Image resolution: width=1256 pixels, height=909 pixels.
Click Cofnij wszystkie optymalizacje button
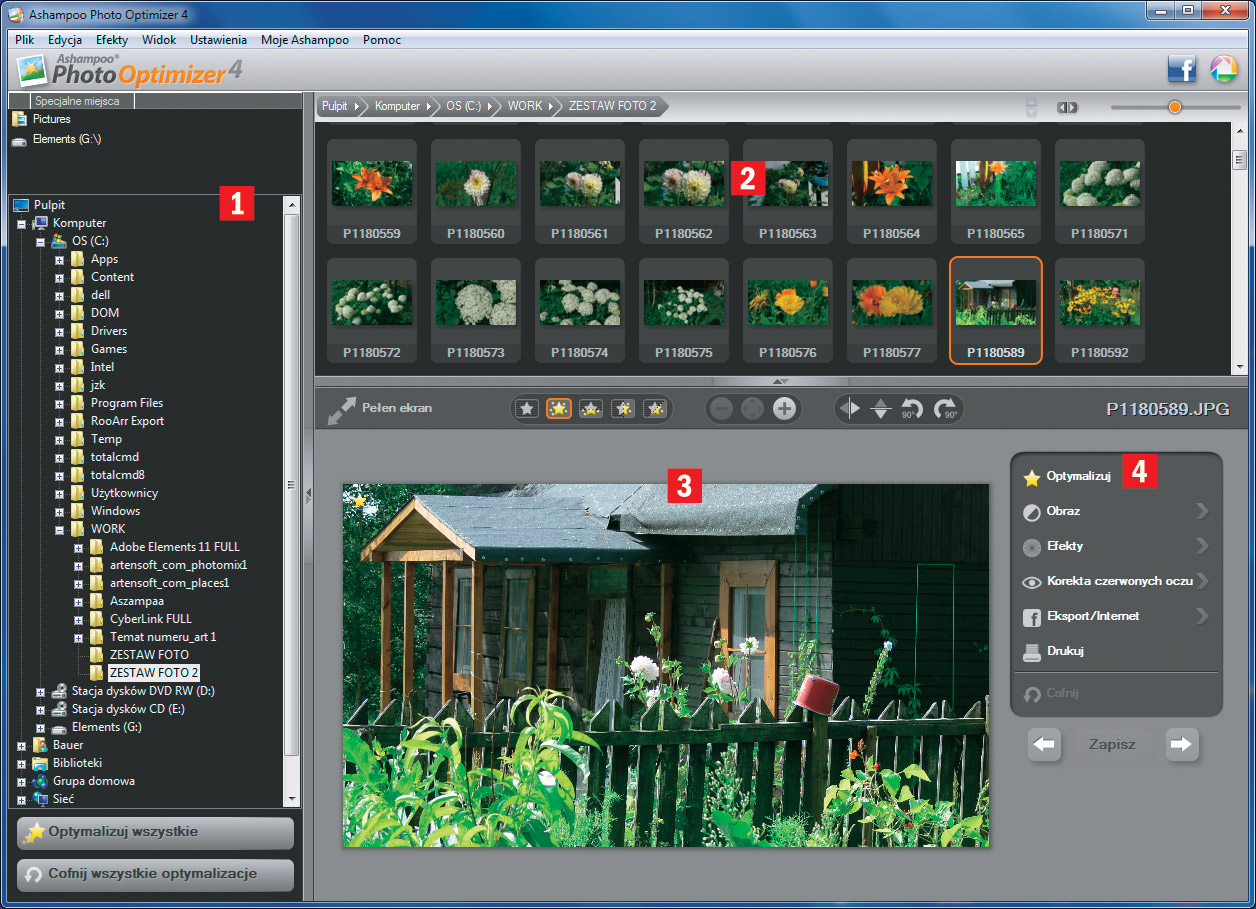pyautogui.click(x=156, y=874)
